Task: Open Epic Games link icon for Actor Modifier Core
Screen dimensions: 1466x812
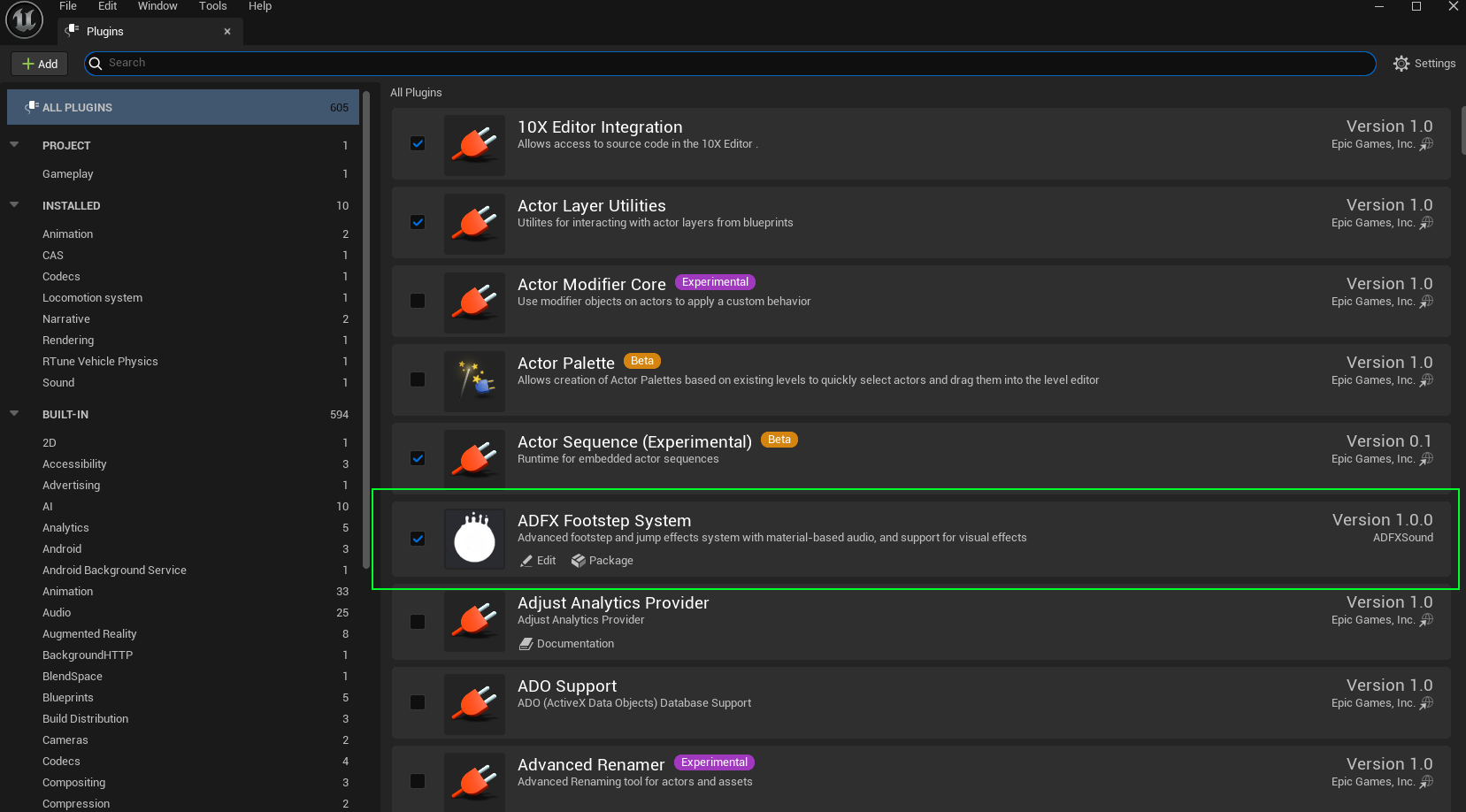Action: pyautogui.click(x=1426, y=302)
